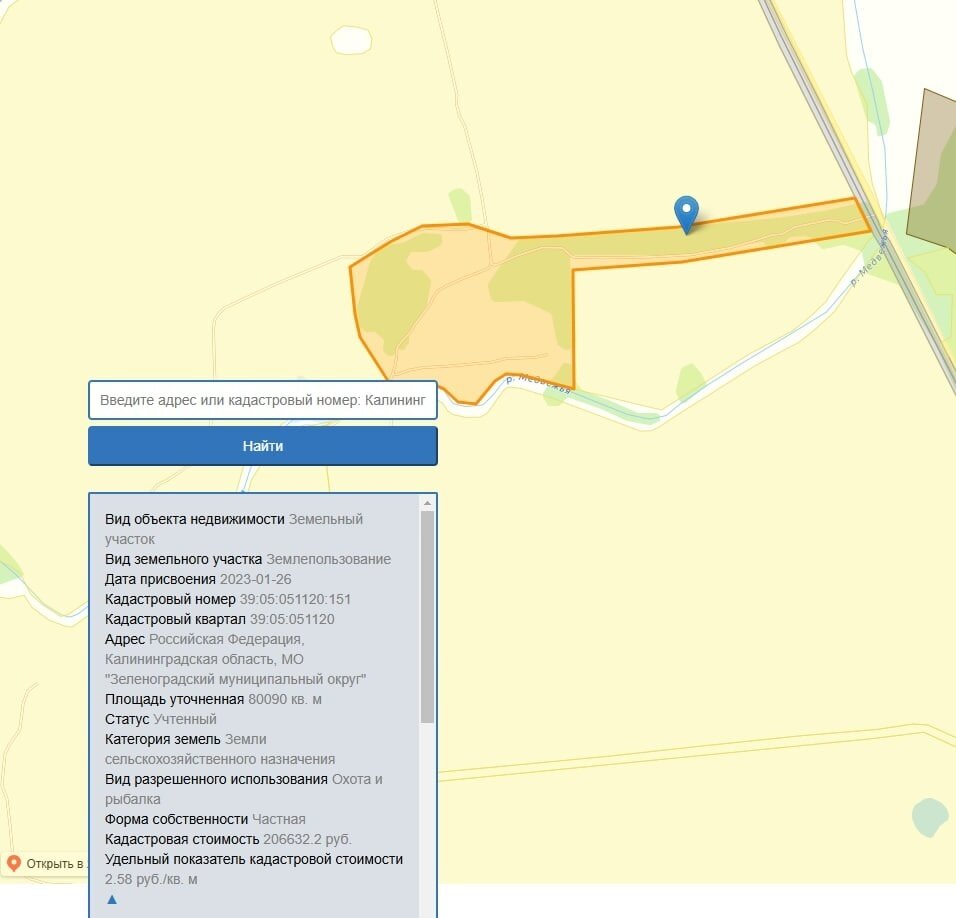Click the Адрес label

[x=125, y=639]
